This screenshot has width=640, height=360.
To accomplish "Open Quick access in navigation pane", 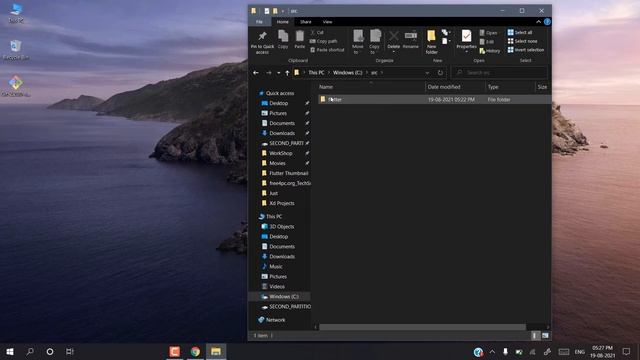I will (280, 93).
